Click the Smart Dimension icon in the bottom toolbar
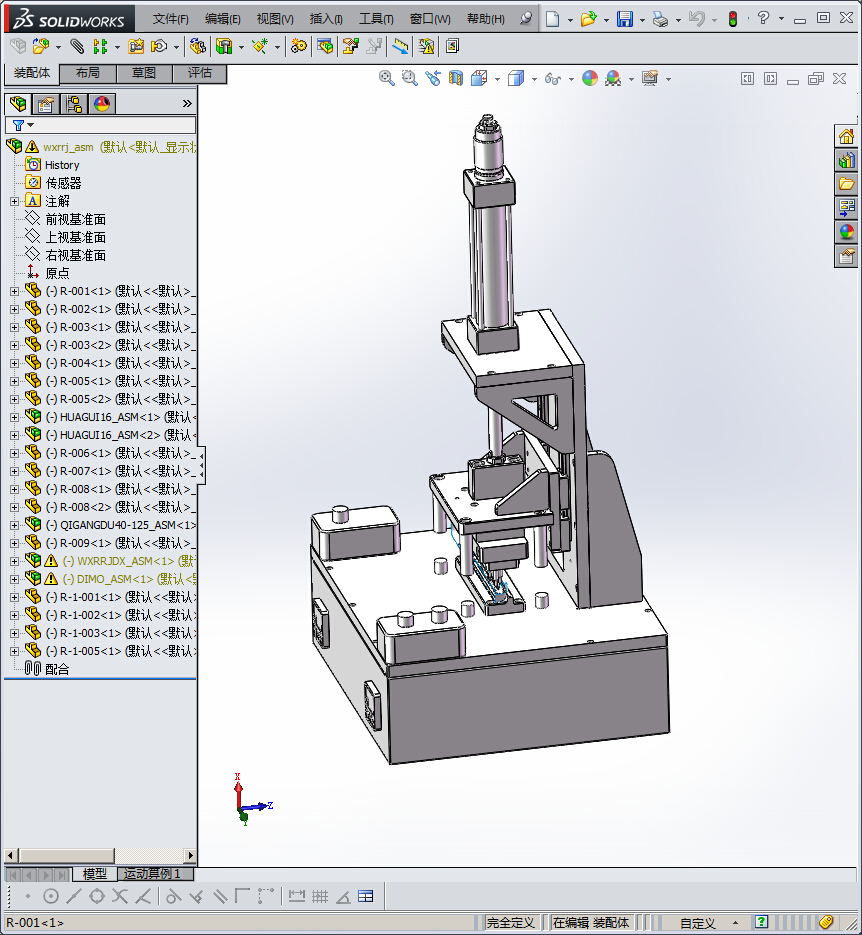The width and height of the screenshot is (862, 935). [297, 896]
